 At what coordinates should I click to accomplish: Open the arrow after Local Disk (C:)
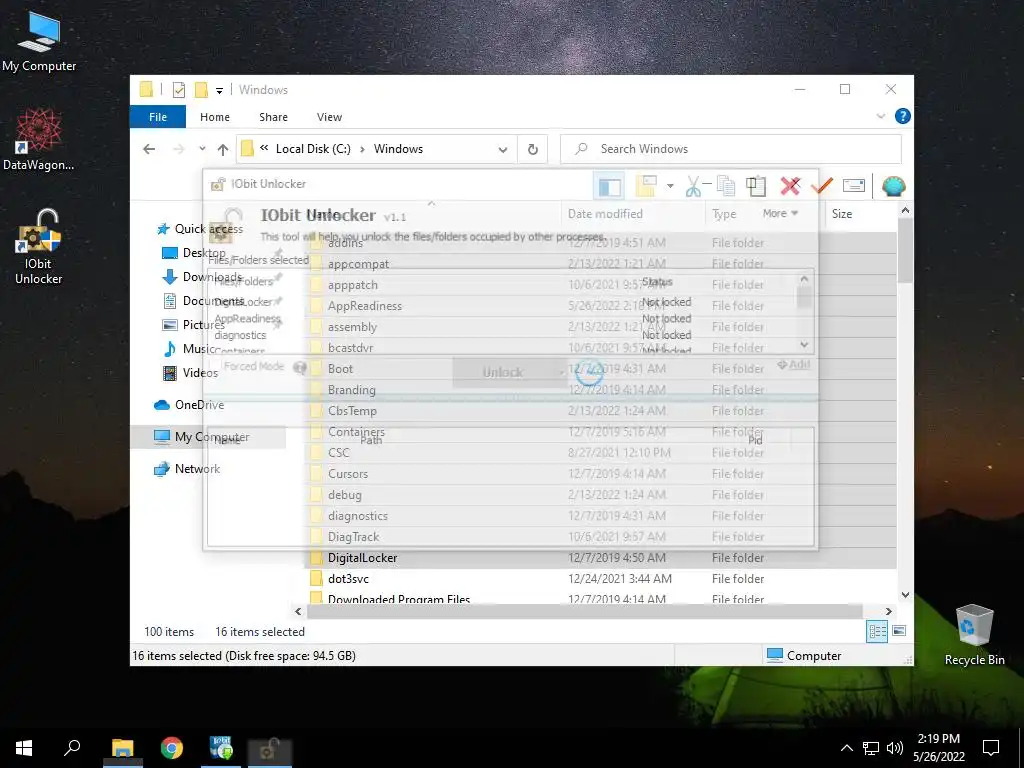(362, 149)
